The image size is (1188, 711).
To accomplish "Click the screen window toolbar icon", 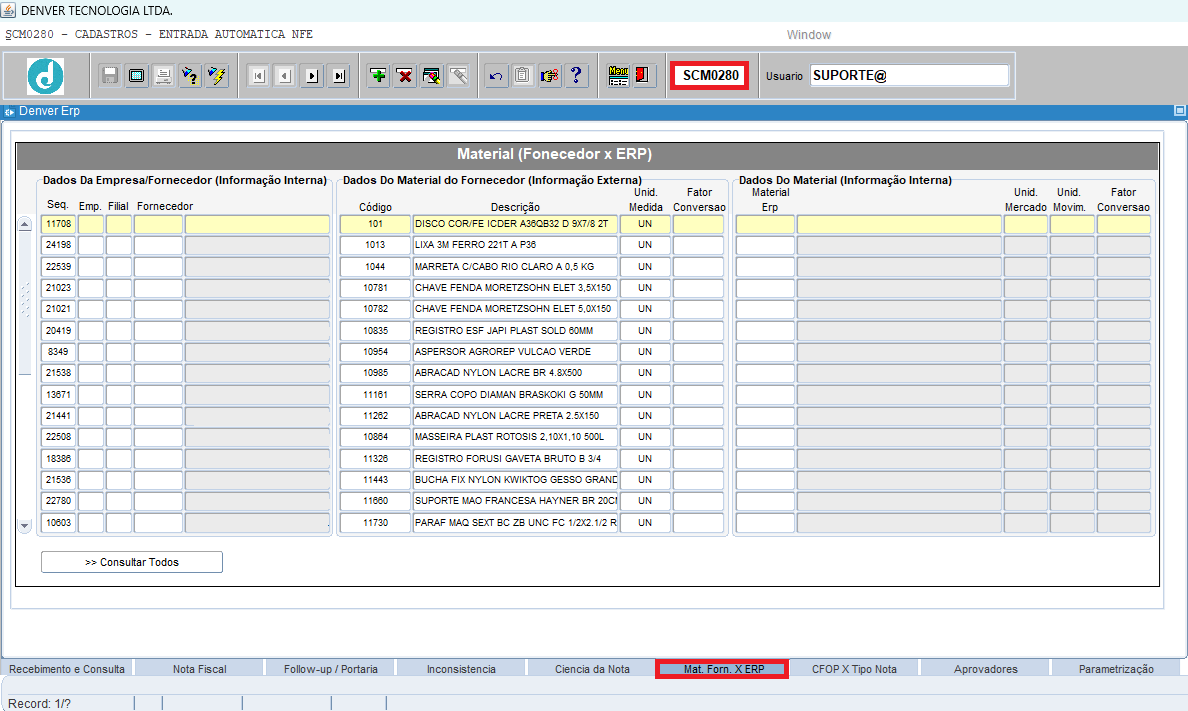I will tap(137, 76).
